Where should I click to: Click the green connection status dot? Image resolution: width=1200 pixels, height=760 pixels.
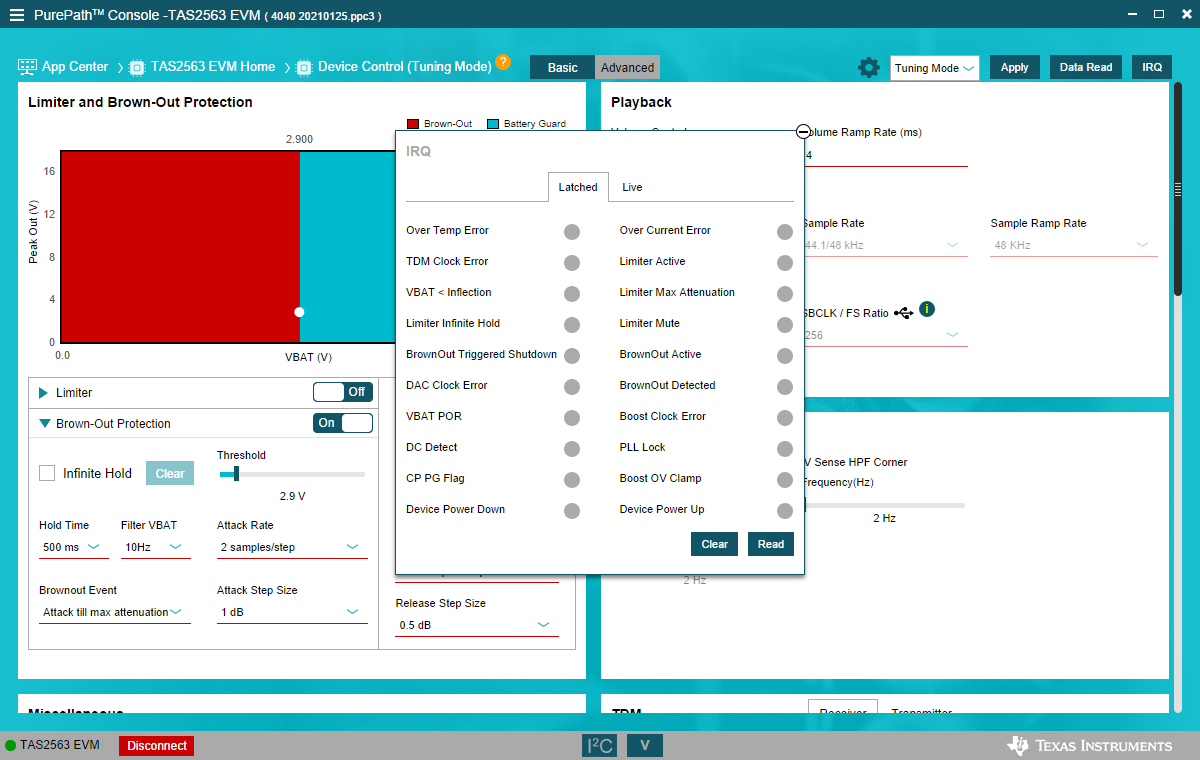(x=11, y=745)
